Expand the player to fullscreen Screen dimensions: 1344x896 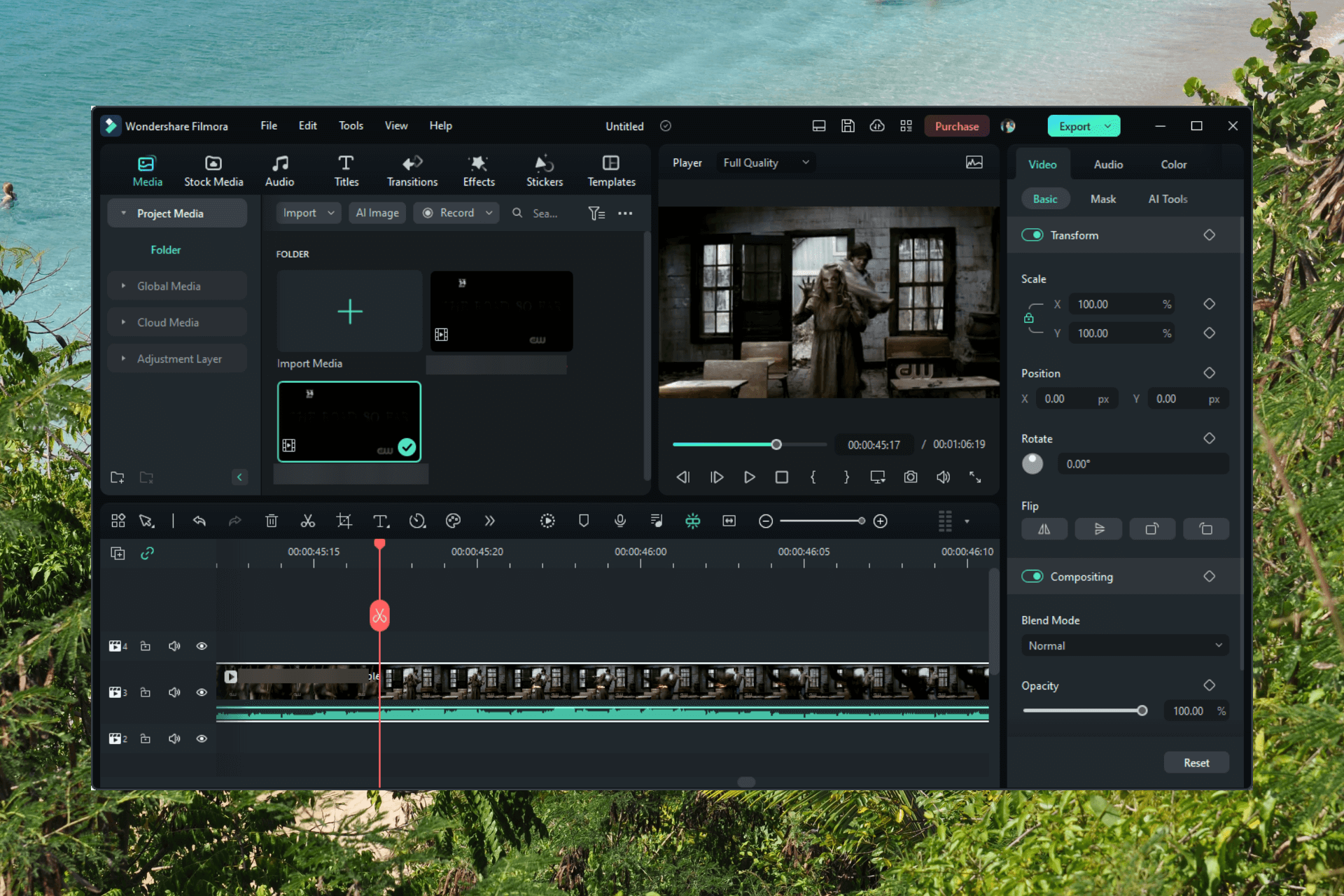coord(975,477)
